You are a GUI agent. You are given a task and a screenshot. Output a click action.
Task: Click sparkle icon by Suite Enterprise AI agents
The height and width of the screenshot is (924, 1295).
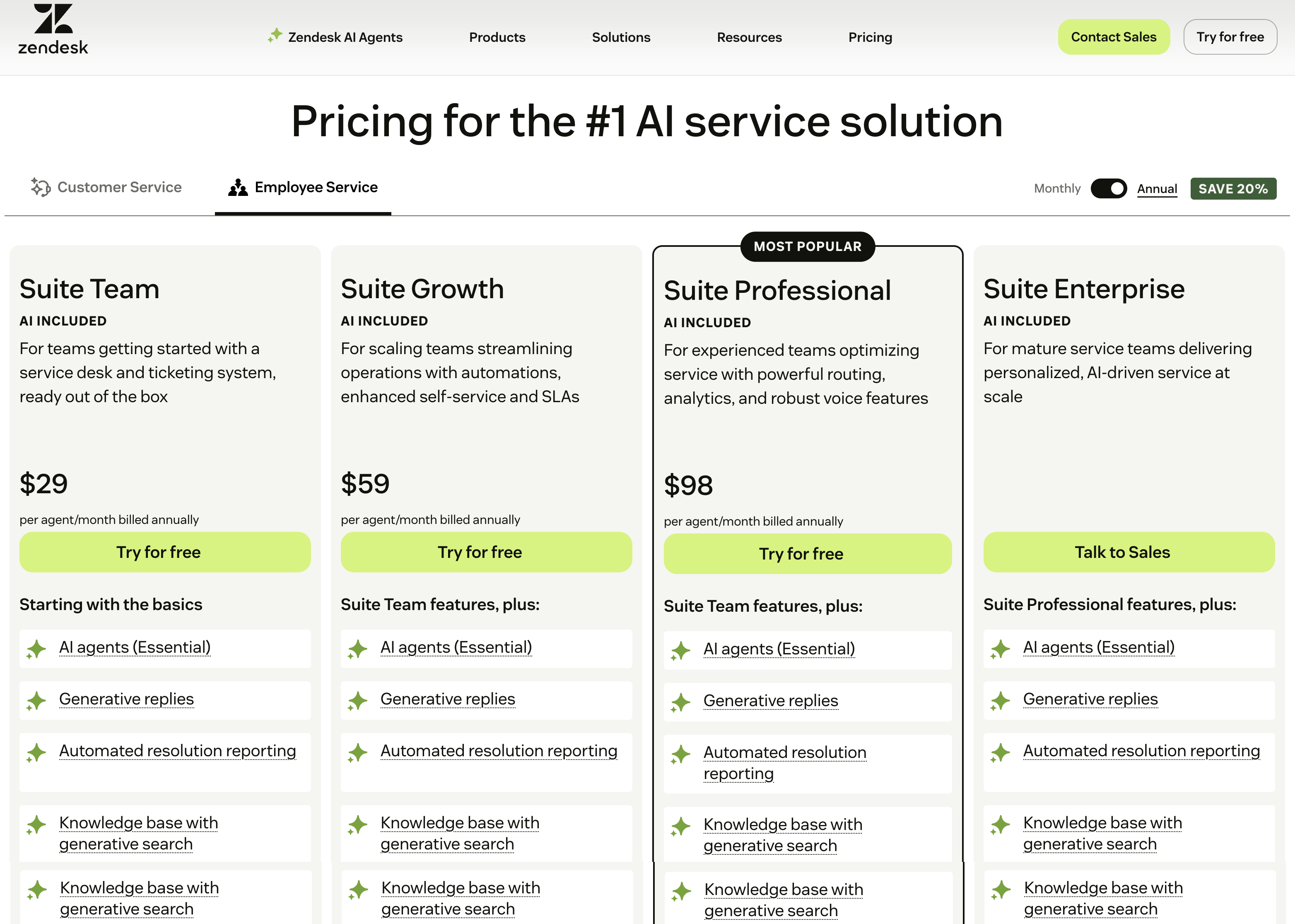1000,649
